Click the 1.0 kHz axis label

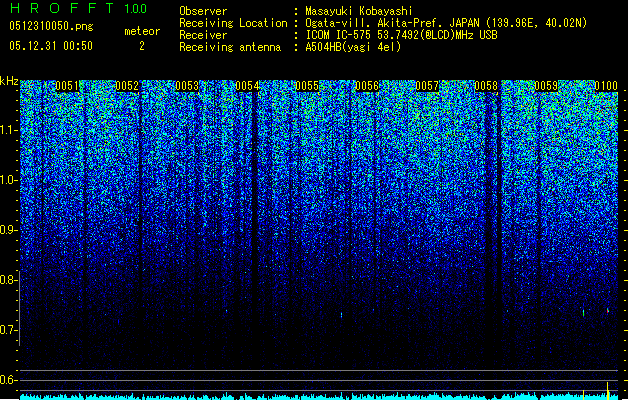coord(9,180)
